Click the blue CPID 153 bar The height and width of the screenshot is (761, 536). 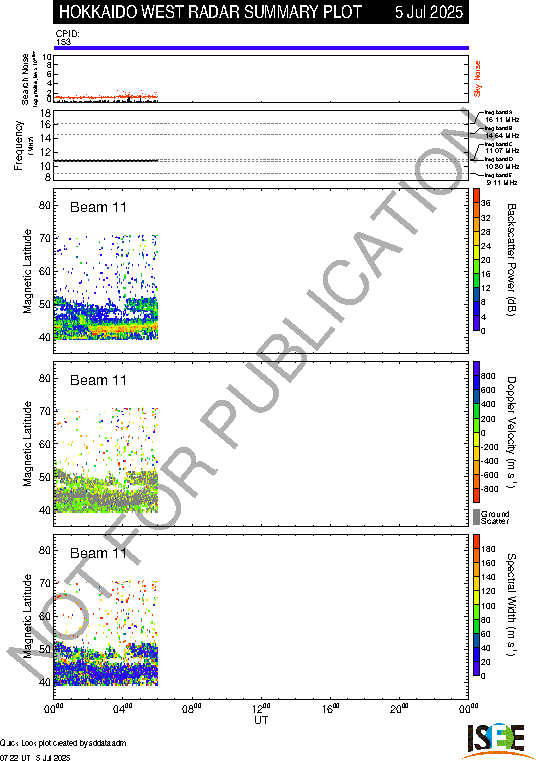(261, 48)
